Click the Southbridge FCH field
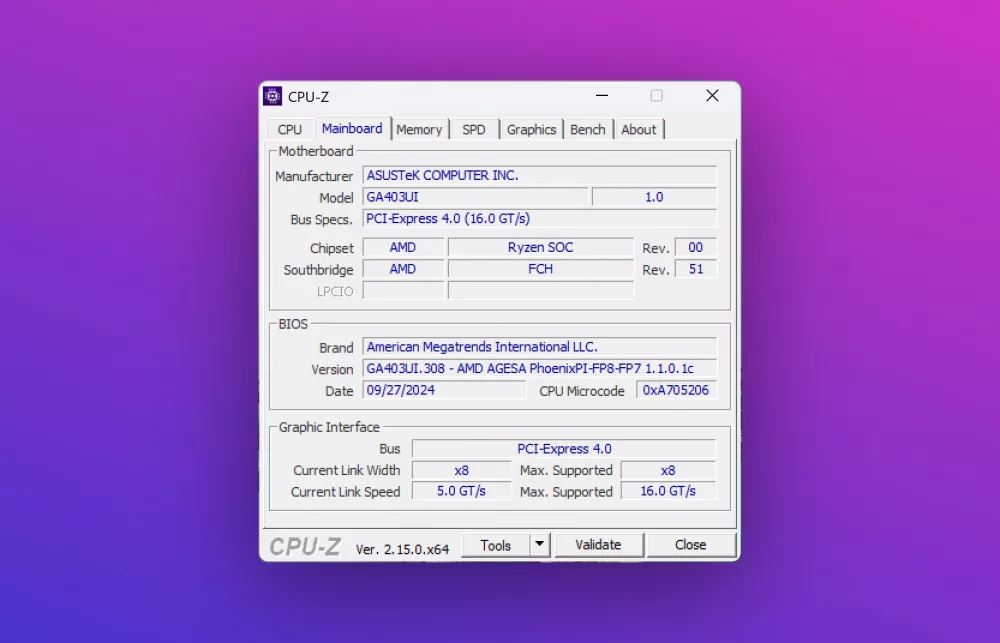 (x=541, y=269)
